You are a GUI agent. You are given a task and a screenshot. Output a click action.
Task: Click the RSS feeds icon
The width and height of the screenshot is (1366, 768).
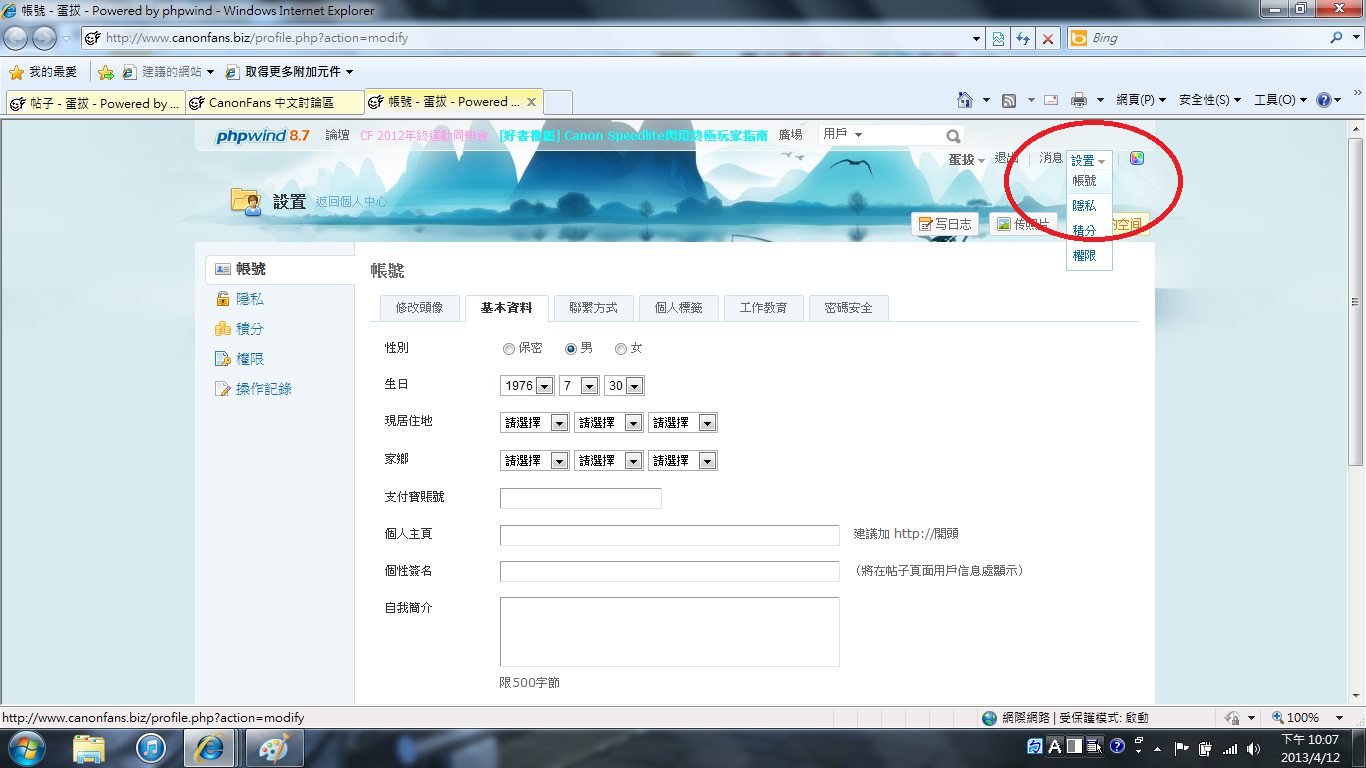pyautogui.click(x=1009, y=100)
